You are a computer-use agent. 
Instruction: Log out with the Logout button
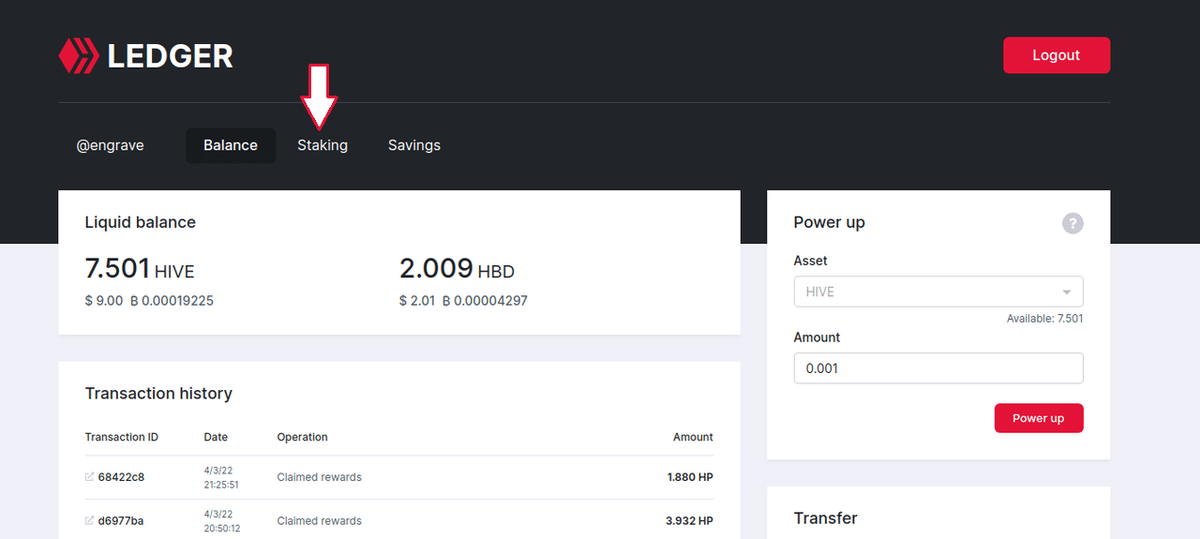[1056, 55]
